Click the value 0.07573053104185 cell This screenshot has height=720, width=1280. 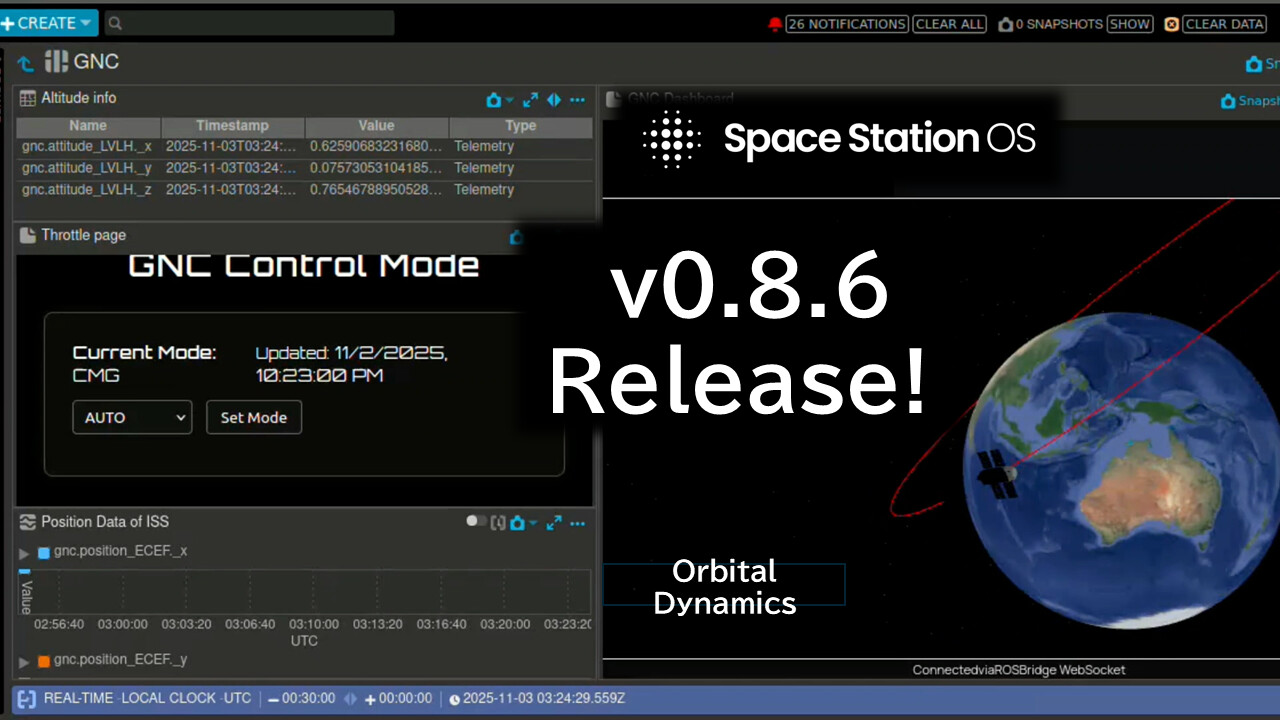coord(376,168)
